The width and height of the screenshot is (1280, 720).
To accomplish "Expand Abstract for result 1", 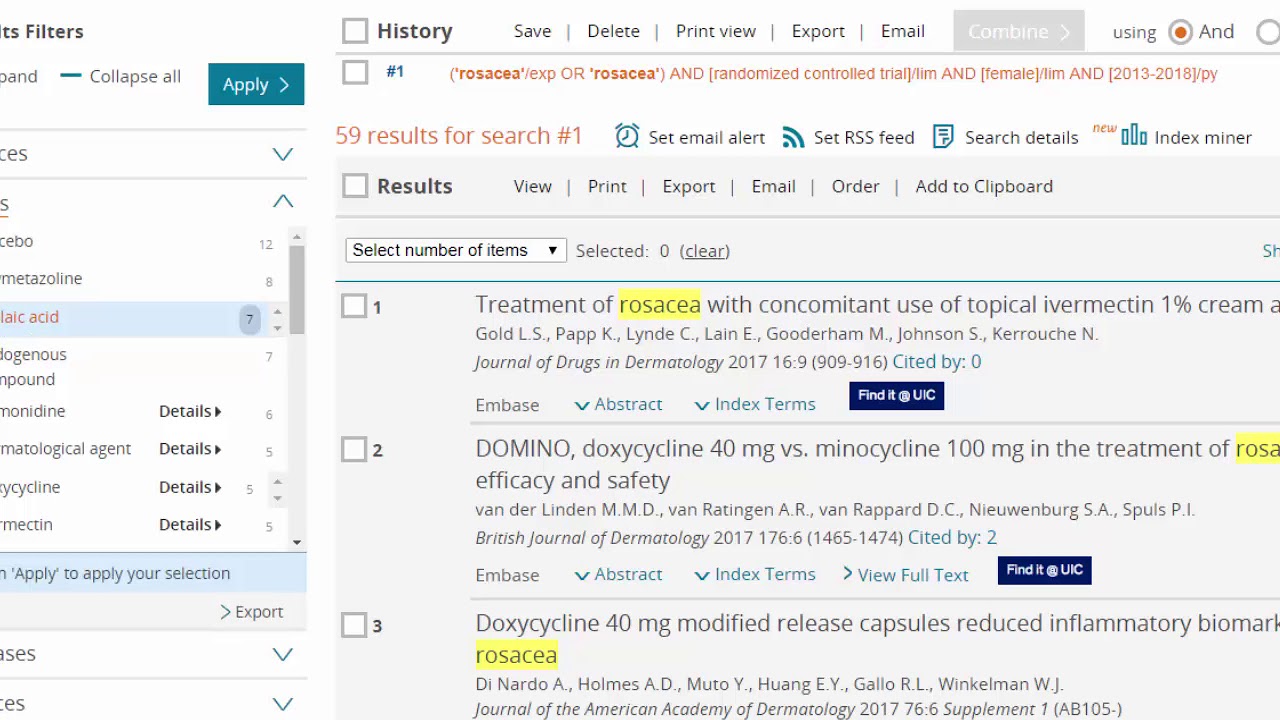I will pos(618,404).
